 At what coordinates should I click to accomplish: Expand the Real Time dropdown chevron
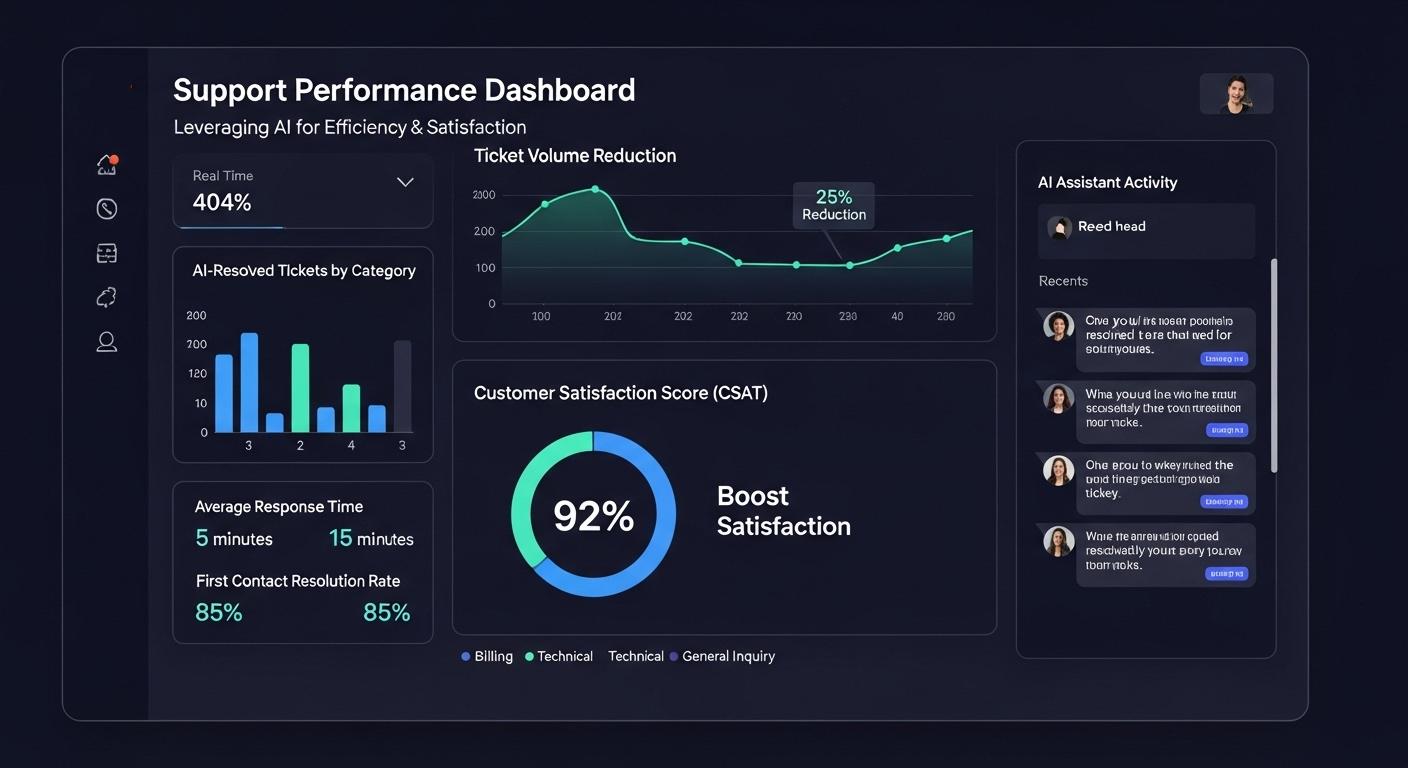(405, 182)
